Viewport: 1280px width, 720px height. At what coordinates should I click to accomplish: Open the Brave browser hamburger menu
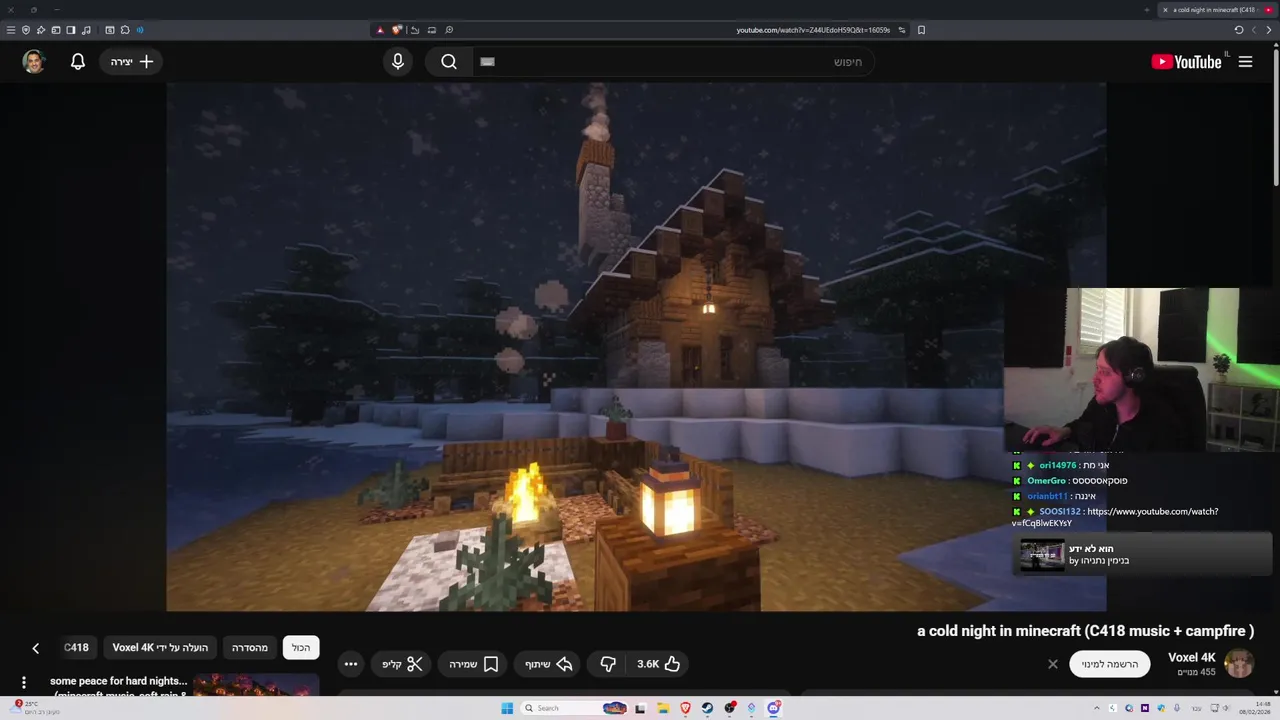click(x=11, y=30)
